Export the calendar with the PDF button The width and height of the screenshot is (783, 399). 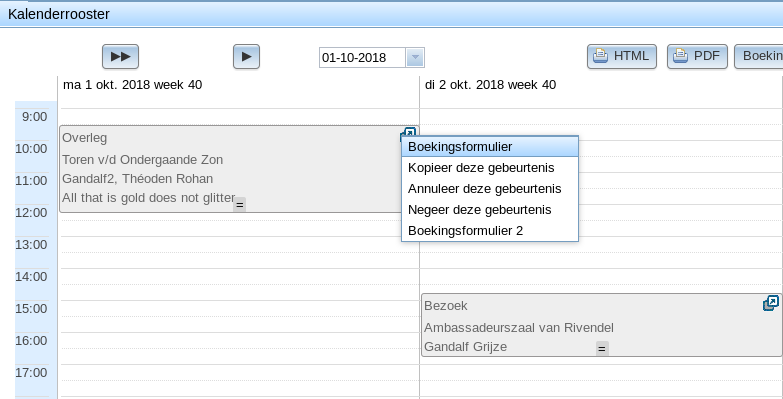697,56
